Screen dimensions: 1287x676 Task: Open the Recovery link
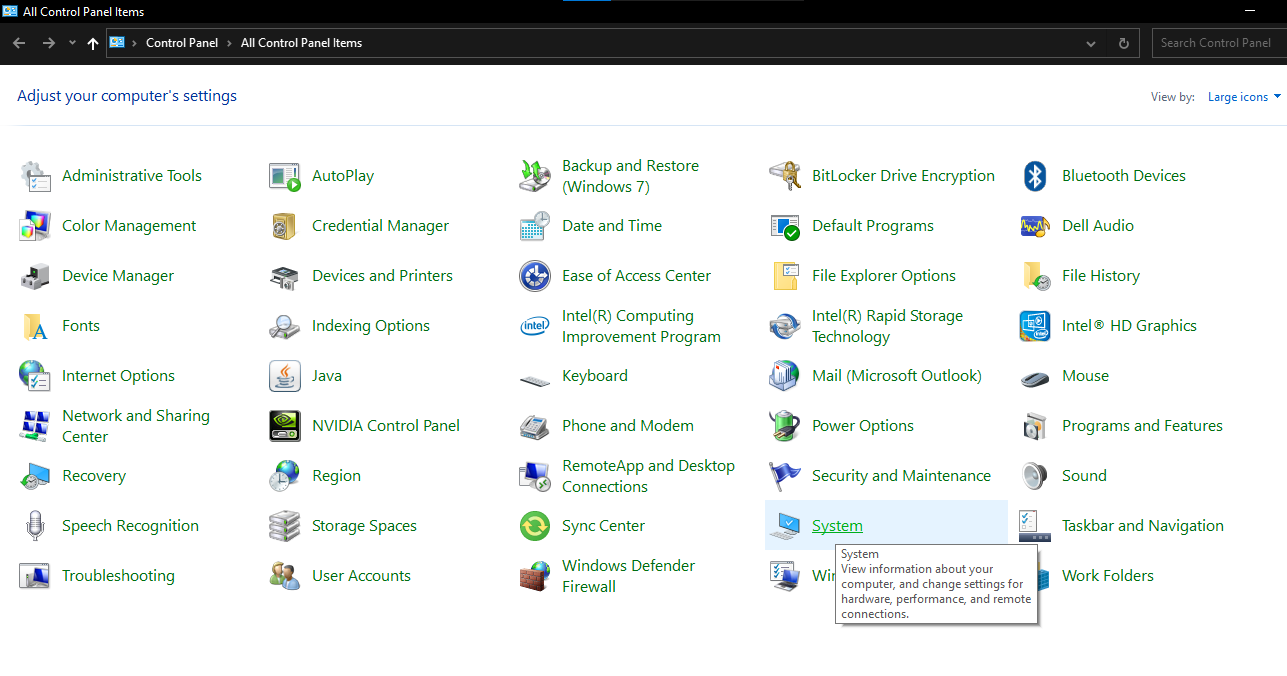tap(94, 476)
